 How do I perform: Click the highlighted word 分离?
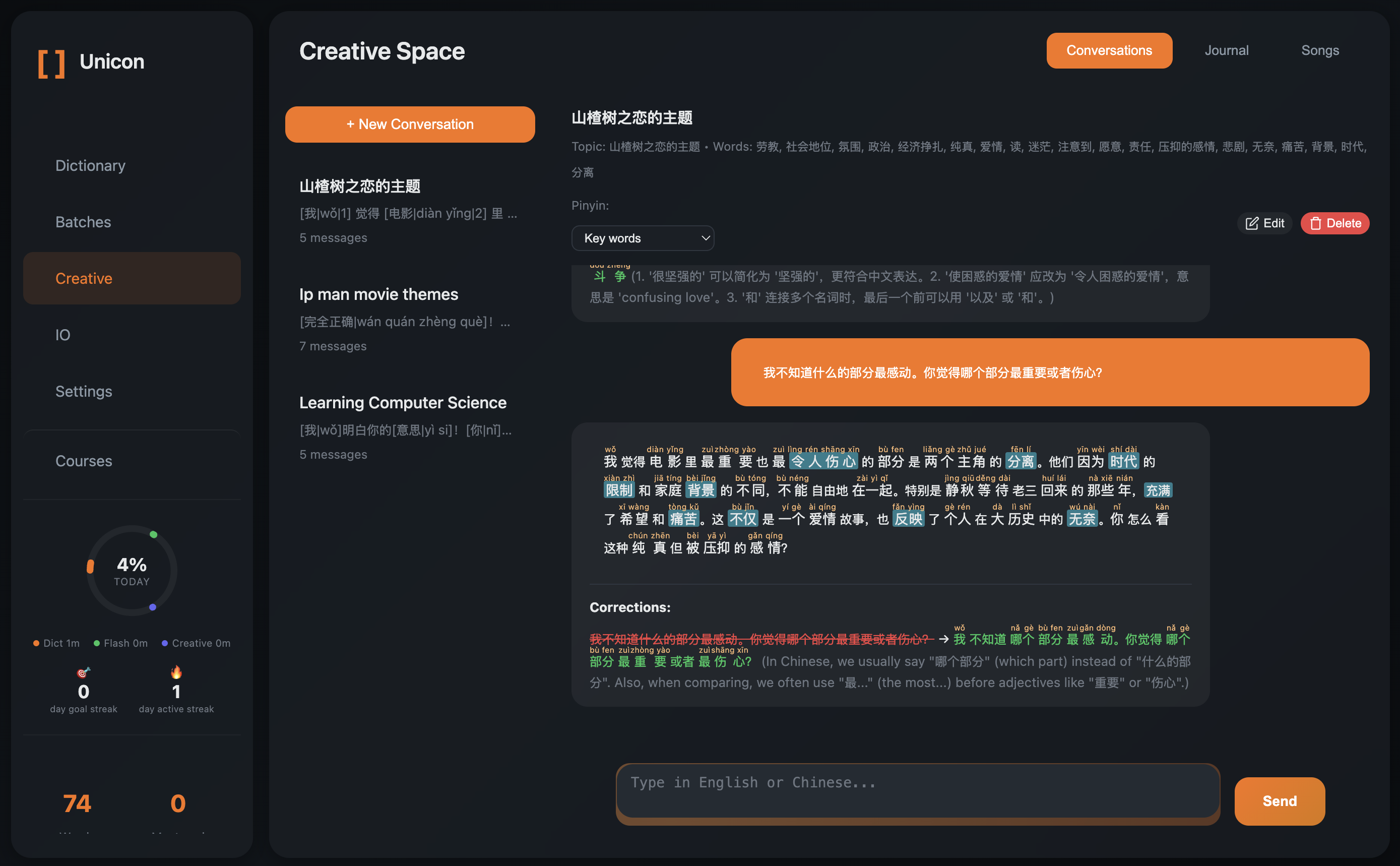click(1021, 462)
